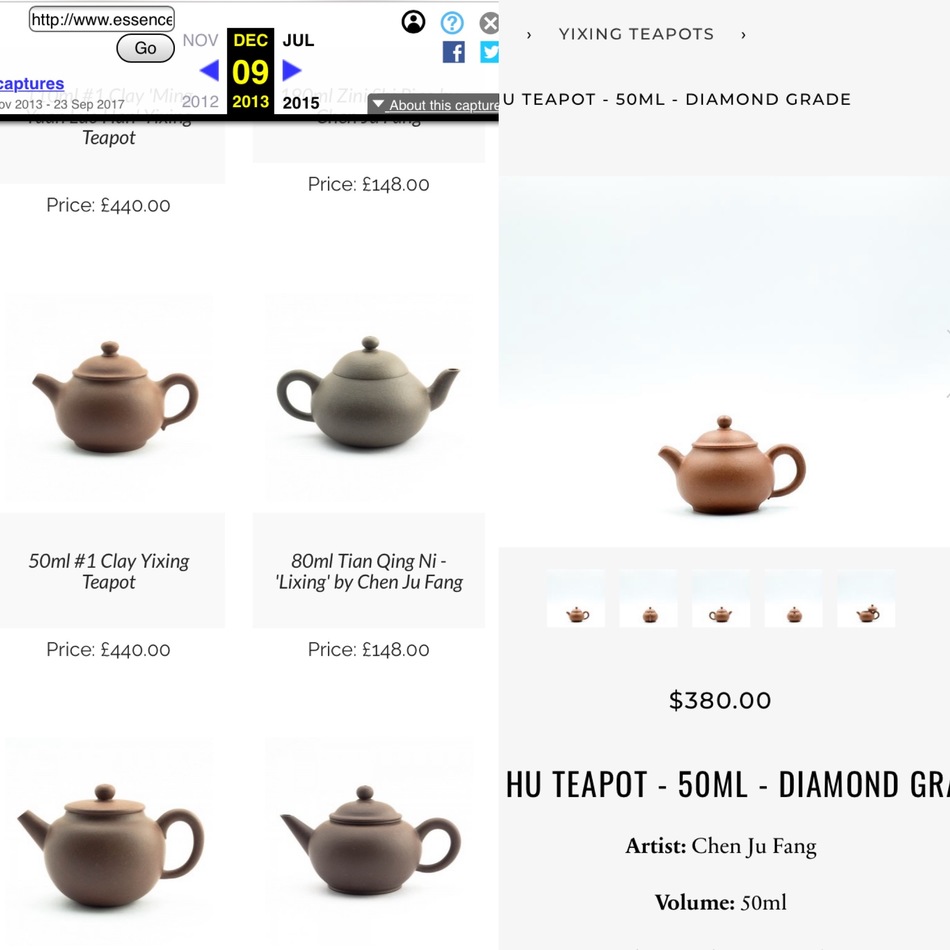Image resolution: width=950 pixels, height=950 pixels.
Task: Select the third teapot thumbnail
Action: (x=721, y=599)
